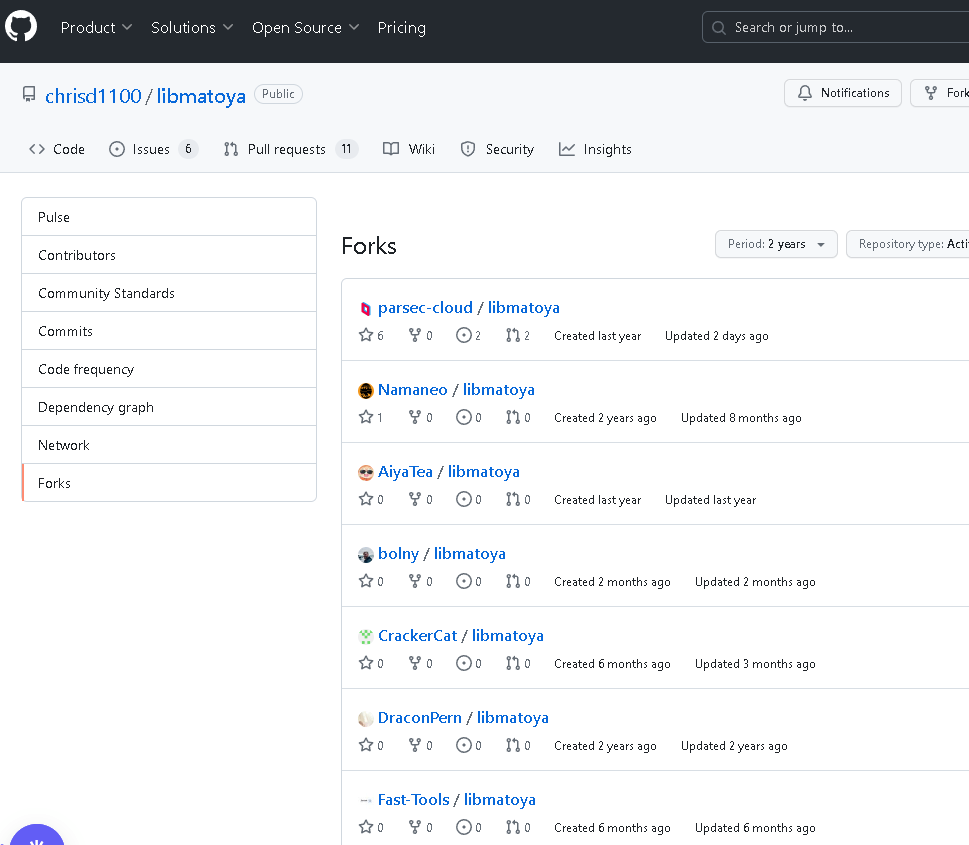Viewport: 969px width, 845px height.
Task: Open the CrackerCat owner link
Action: pyautogui.click(x=418, y=635)
